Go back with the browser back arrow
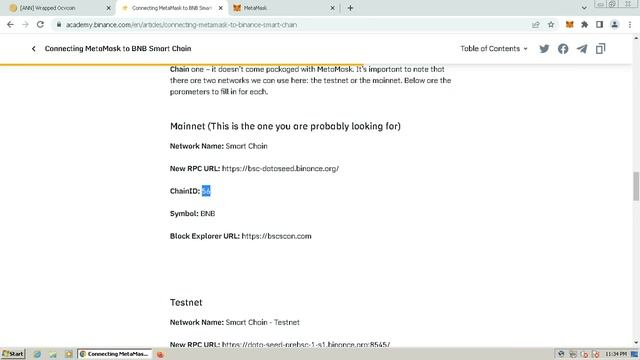The height and width of the screenshot is (360, 640). click(x=10, y=24)
